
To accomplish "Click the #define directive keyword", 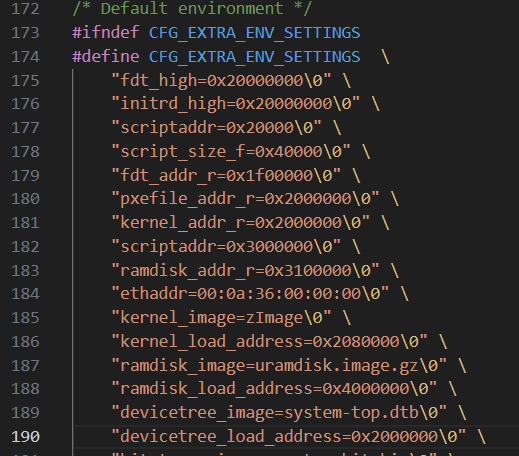I will point(106,57).
